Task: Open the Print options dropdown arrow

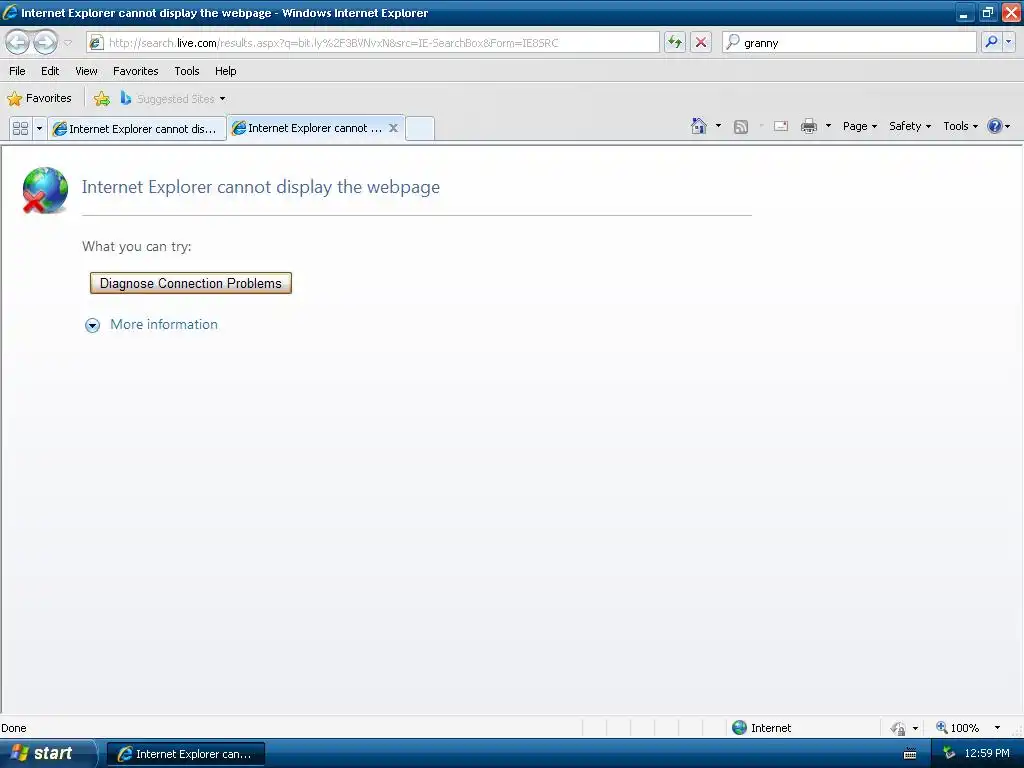Action: click(828, 125)
